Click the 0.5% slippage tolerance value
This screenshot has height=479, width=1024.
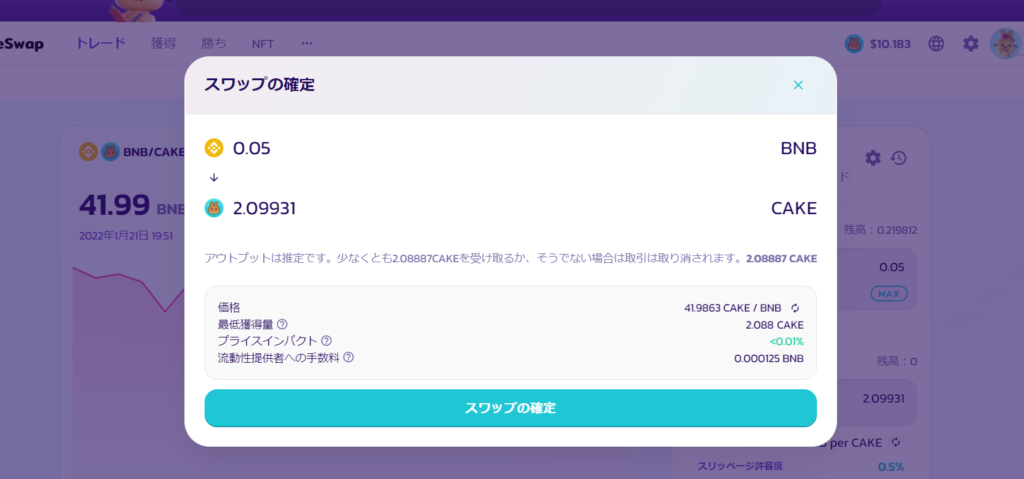coord(891,467)
